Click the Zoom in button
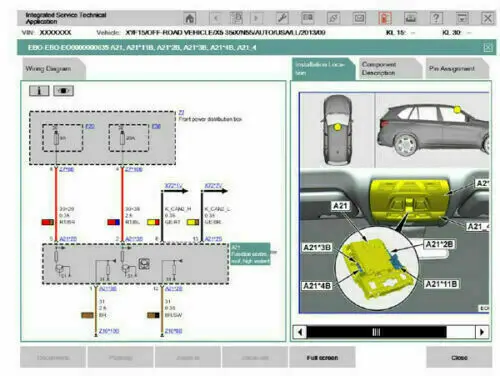The image size is (500, 376). [188, 358]
